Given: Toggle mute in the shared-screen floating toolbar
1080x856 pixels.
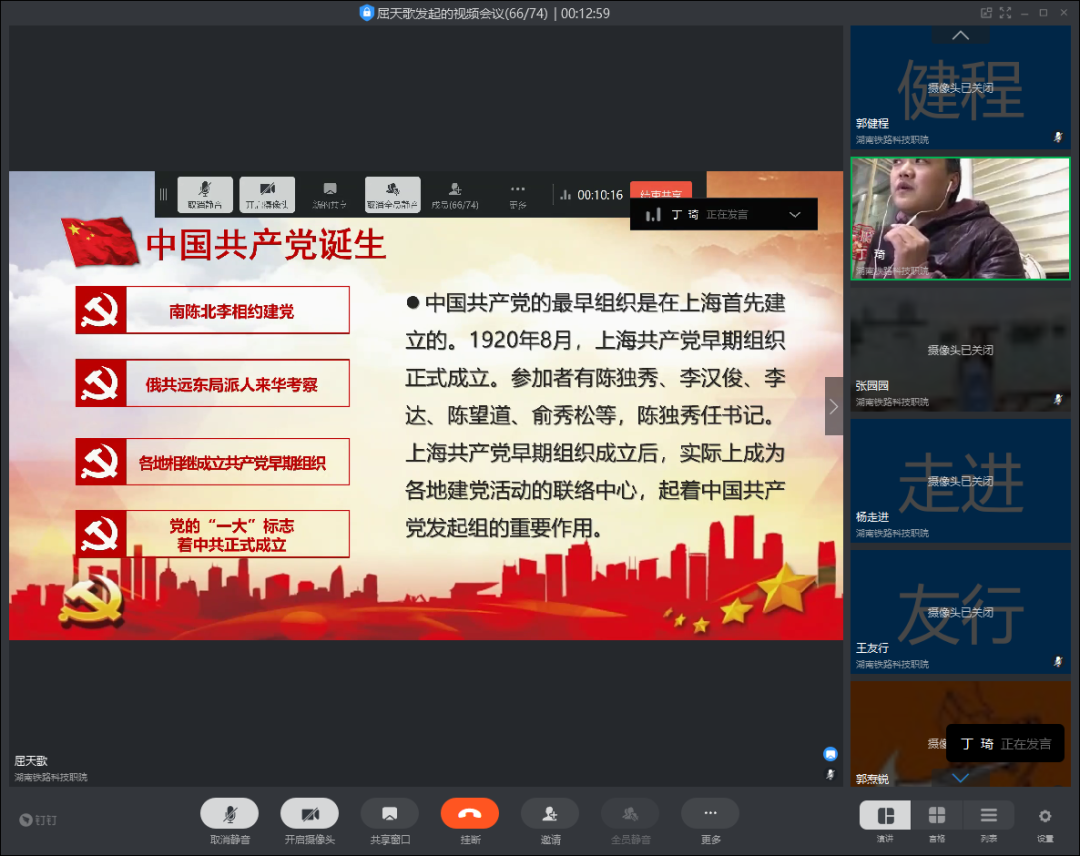Looking at the screenshot, I should pyautogui.click(x=205, y=194).
